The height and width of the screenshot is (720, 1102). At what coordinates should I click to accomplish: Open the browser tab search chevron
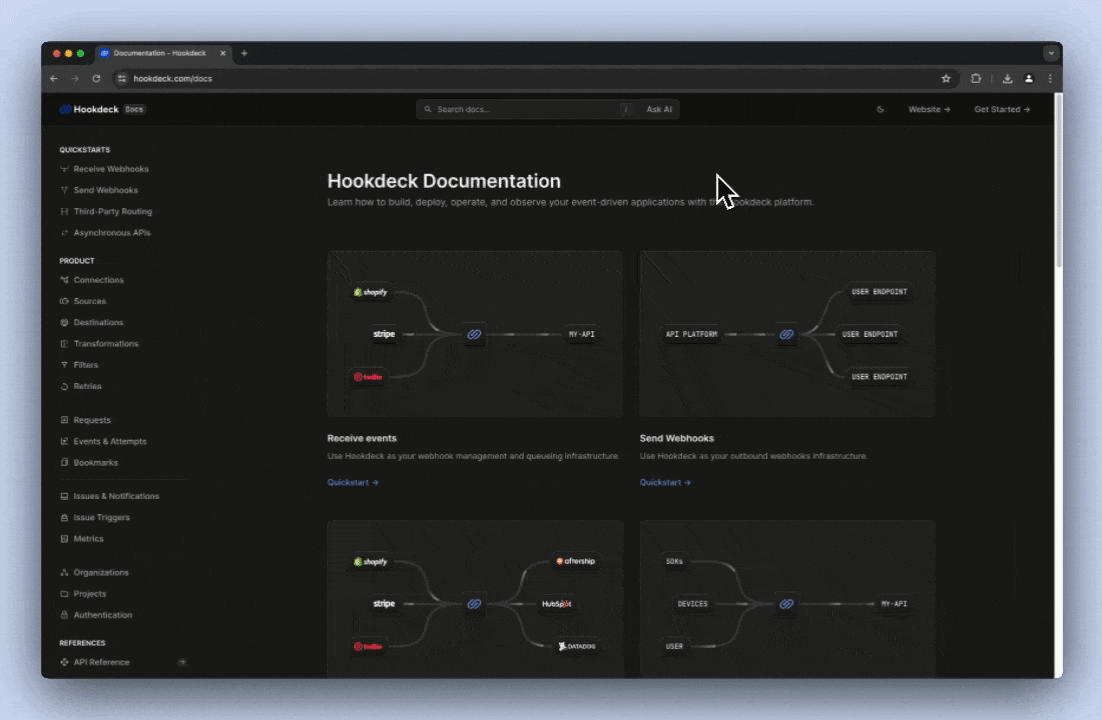(1051, 53)
